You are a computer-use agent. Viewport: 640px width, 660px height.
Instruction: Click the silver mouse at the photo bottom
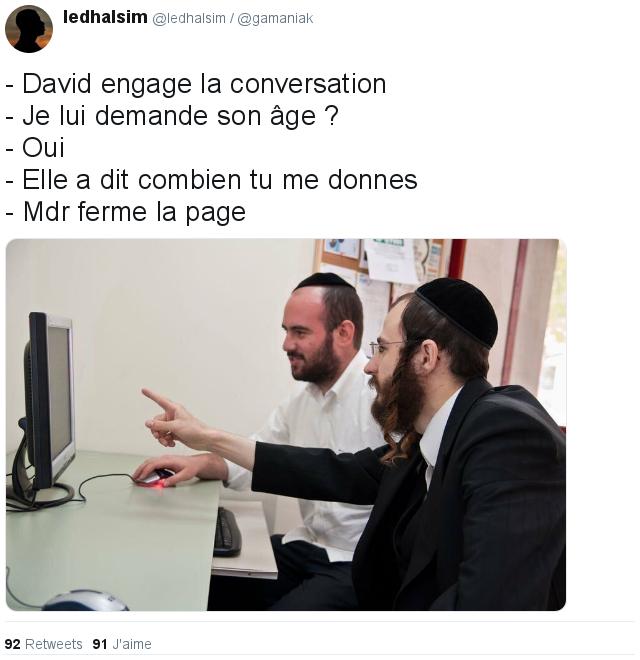[85, 601]
